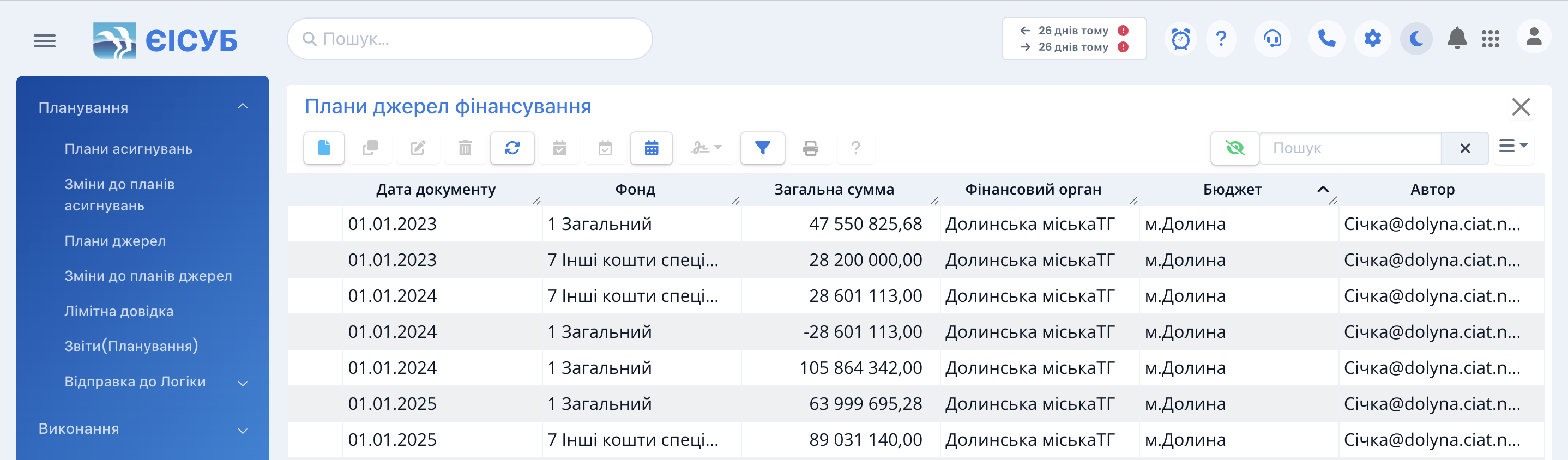The height and width of the screenshot is (460, 1568).
Task: Open Зміни до планів асигнувань menu item
Action: (x=119, y=195)
